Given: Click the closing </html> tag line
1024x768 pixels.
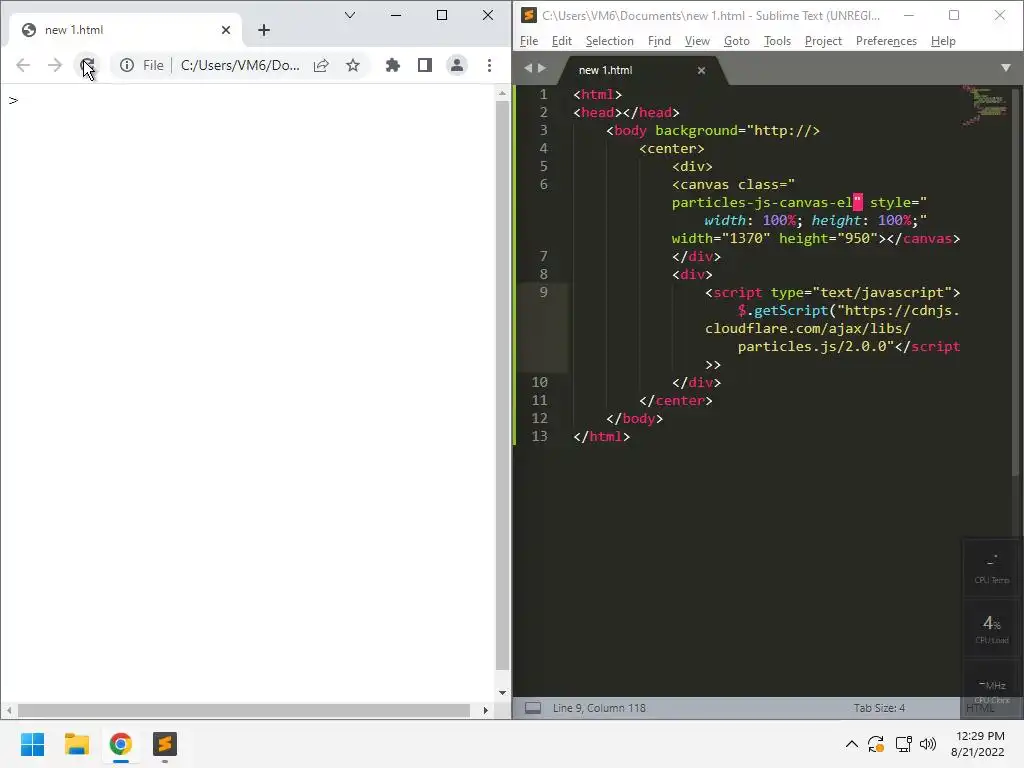Looking at the screenshot, I should [601, 436].
